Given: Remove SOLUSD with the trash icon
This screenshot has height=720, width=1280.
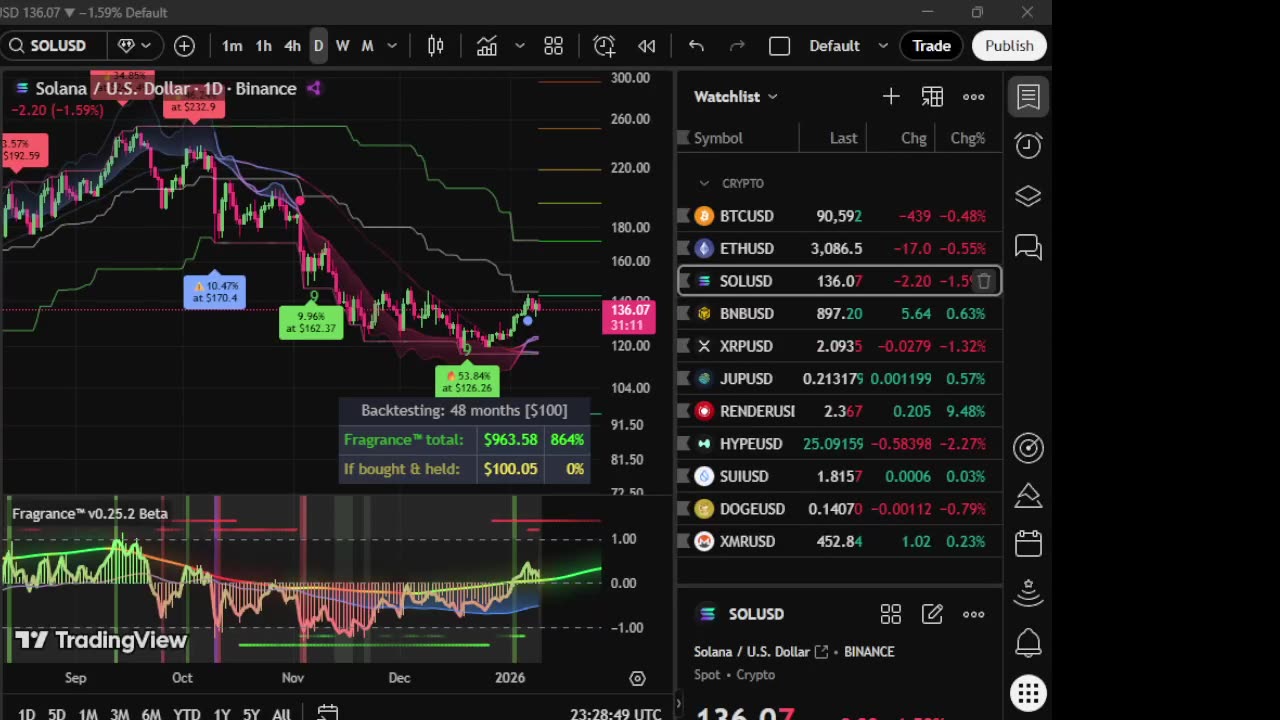Looking at the screenshot, I should 984,282.
